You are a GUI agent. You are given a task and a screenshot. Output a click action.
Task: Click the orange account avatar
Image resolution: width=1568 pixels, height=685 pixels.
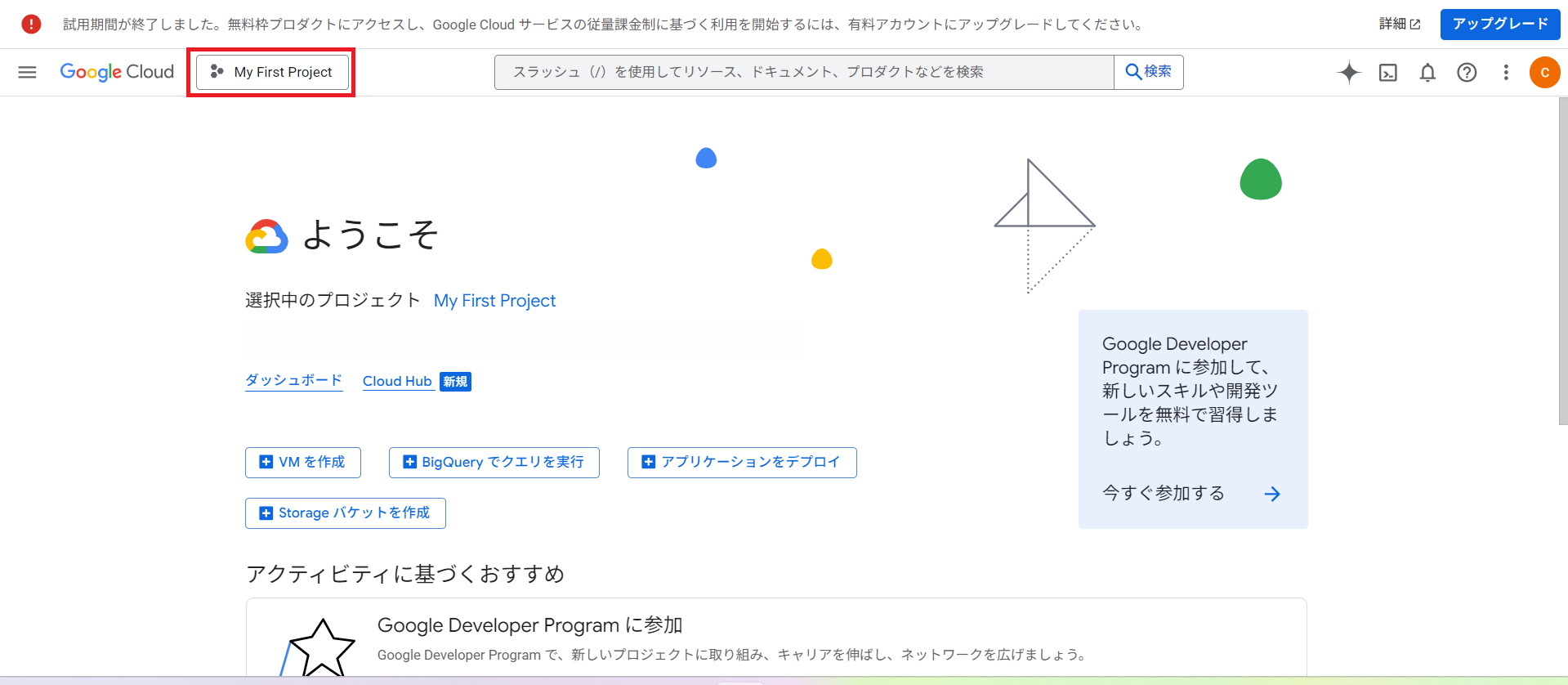tap(1544, 73)
